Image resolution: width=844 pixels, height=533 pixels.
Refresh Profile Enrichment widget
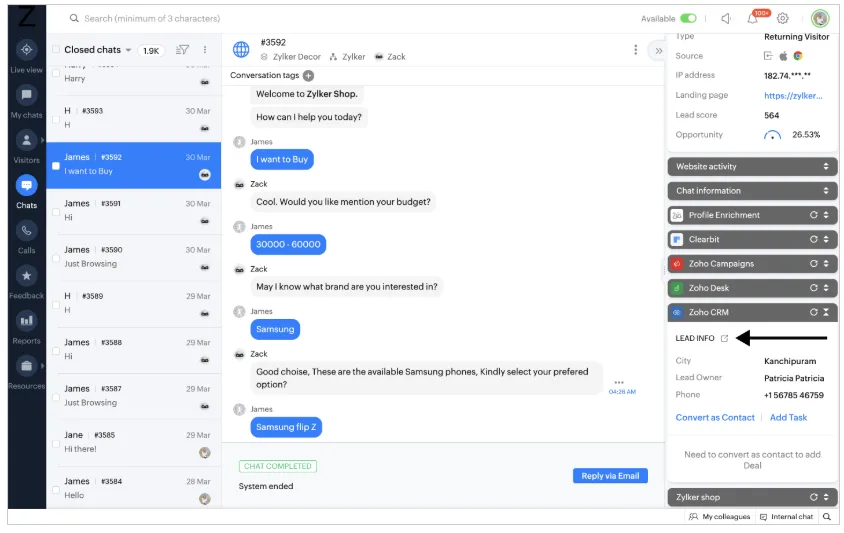(814, 215)
